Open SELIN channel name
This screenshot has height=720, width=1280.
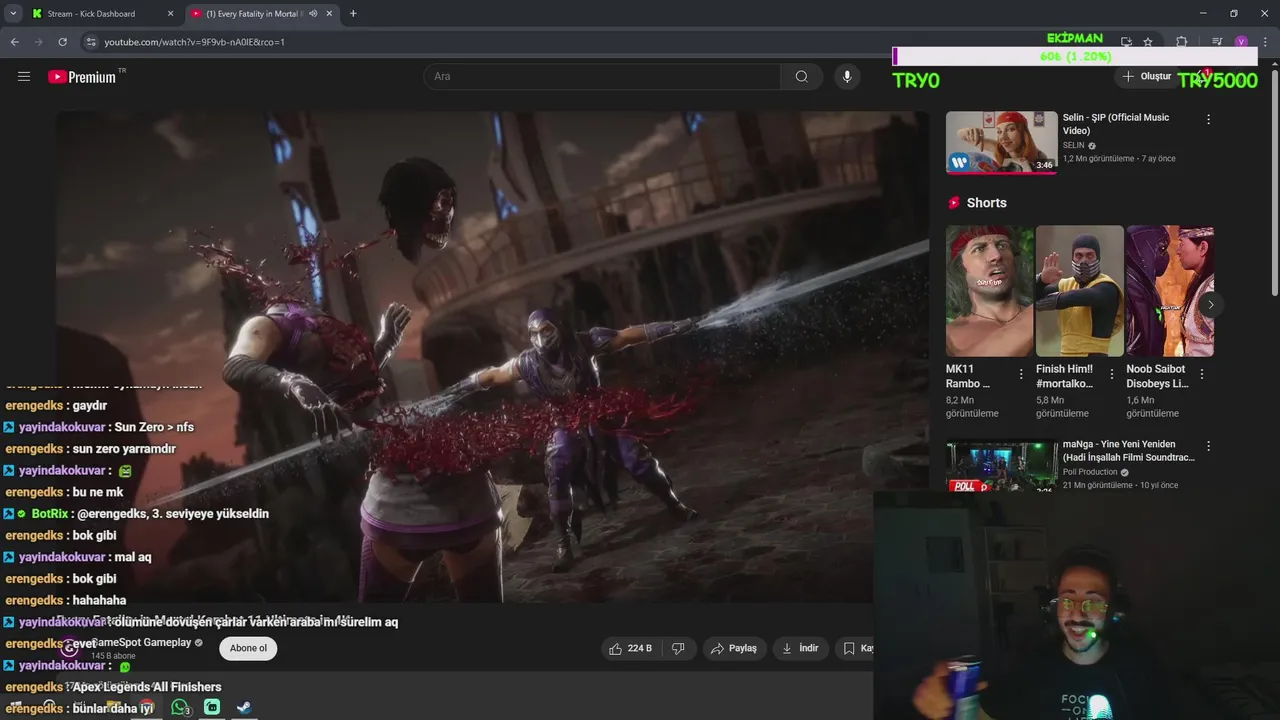click(1074, 145)
